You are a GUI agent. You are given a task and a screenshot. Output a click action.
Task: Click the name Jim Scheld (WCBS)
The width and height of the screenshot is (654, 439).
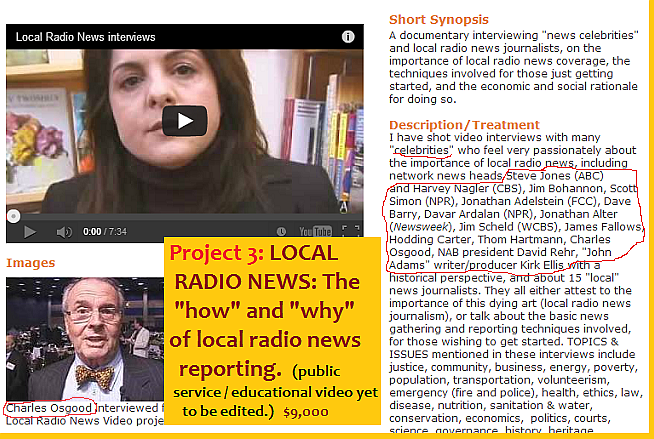508,227
